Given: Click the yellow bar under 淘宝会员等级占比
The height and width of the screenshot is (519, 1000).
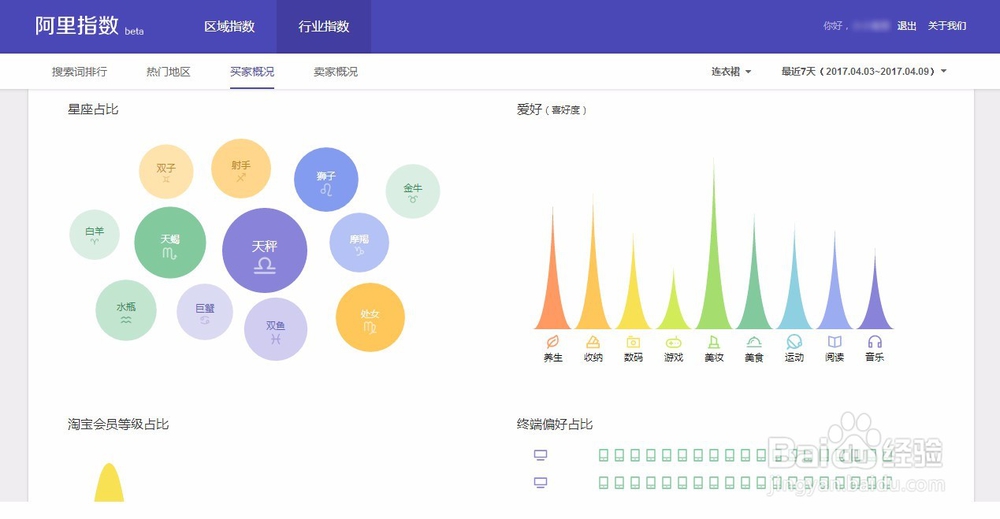Looking at the screenshot, I should tap(109, 483).
